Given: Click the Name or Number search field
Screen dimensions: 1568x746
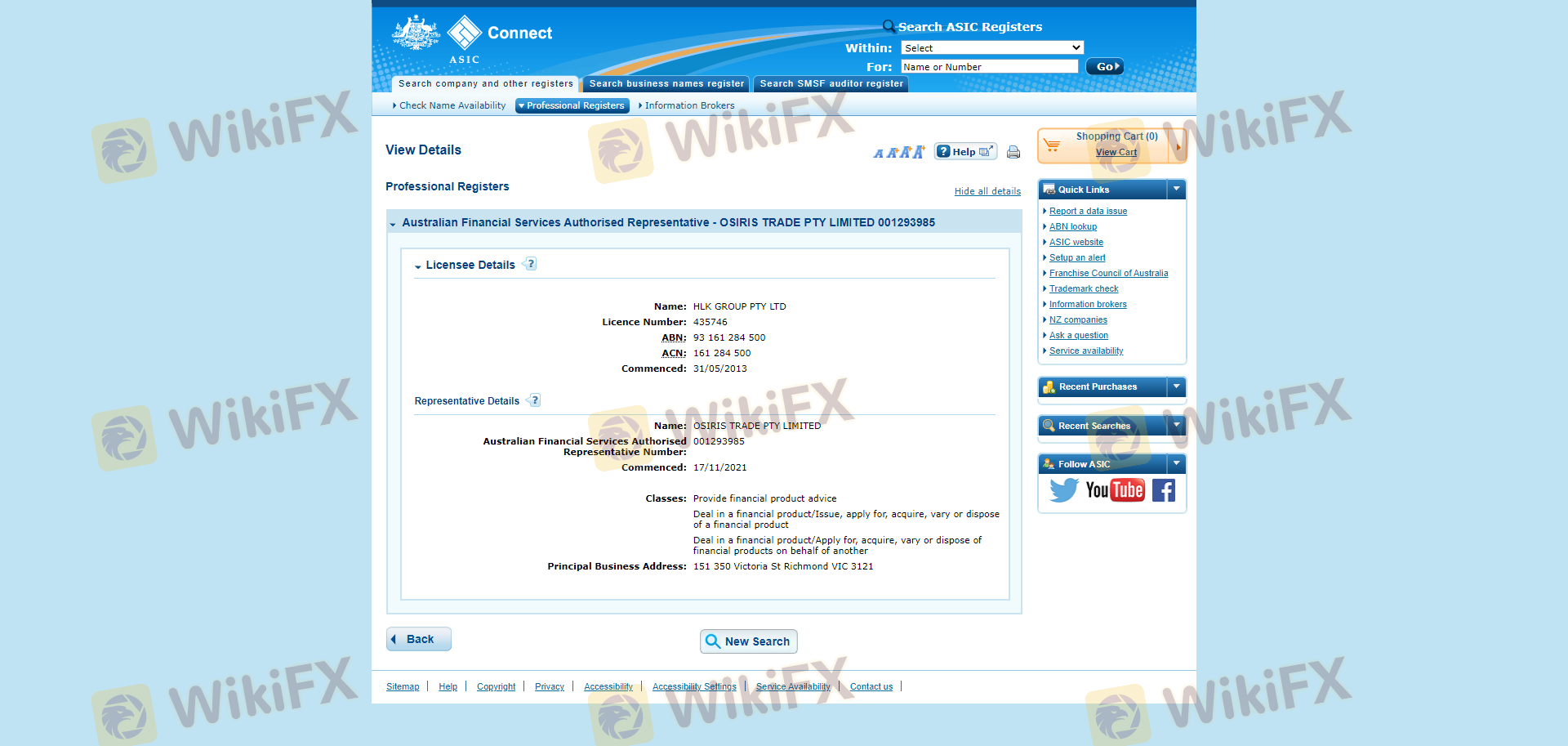Looking at the screenshot, I should (x=989, y=67).
